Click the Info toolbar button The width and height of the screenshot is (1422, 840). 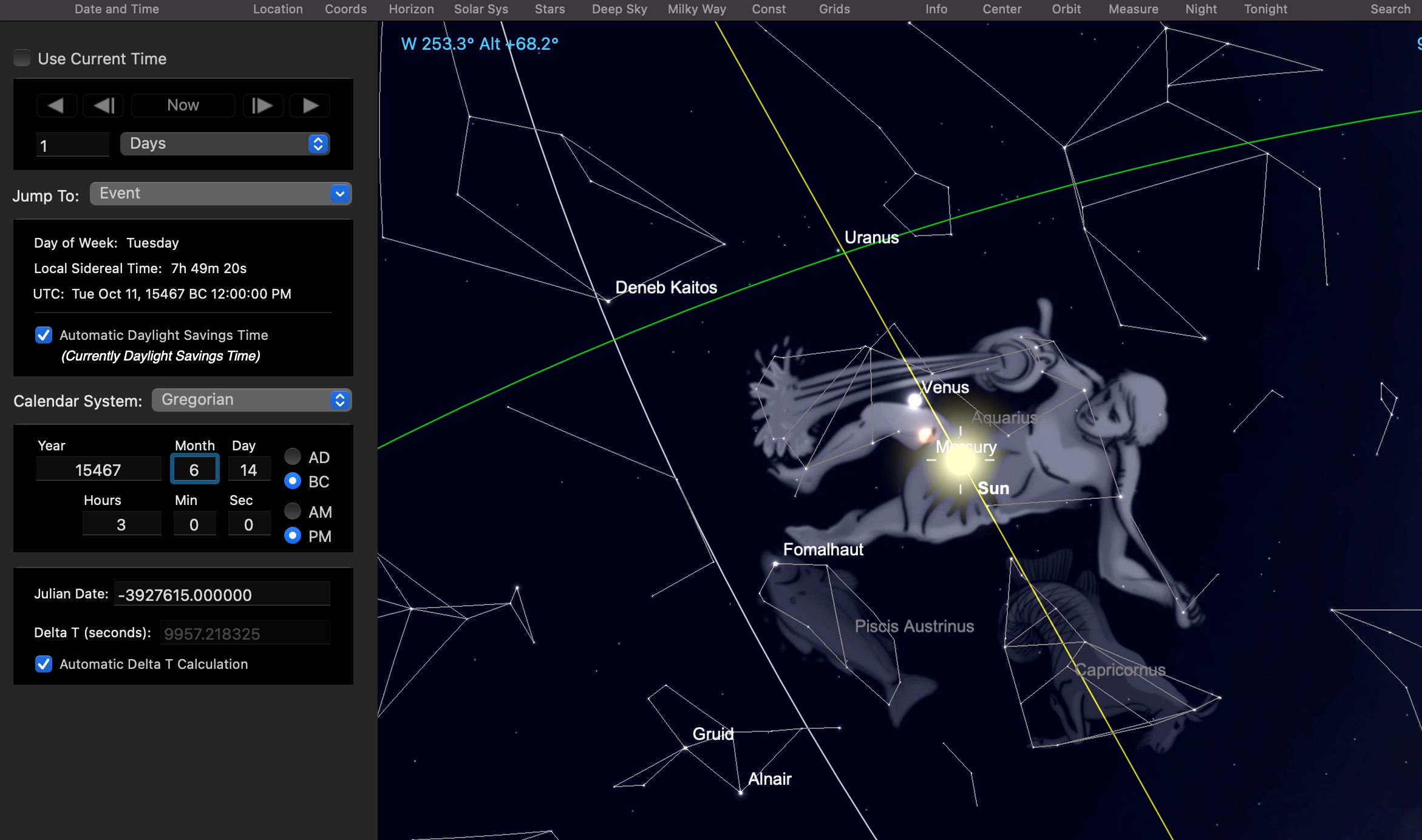[936, 9]
